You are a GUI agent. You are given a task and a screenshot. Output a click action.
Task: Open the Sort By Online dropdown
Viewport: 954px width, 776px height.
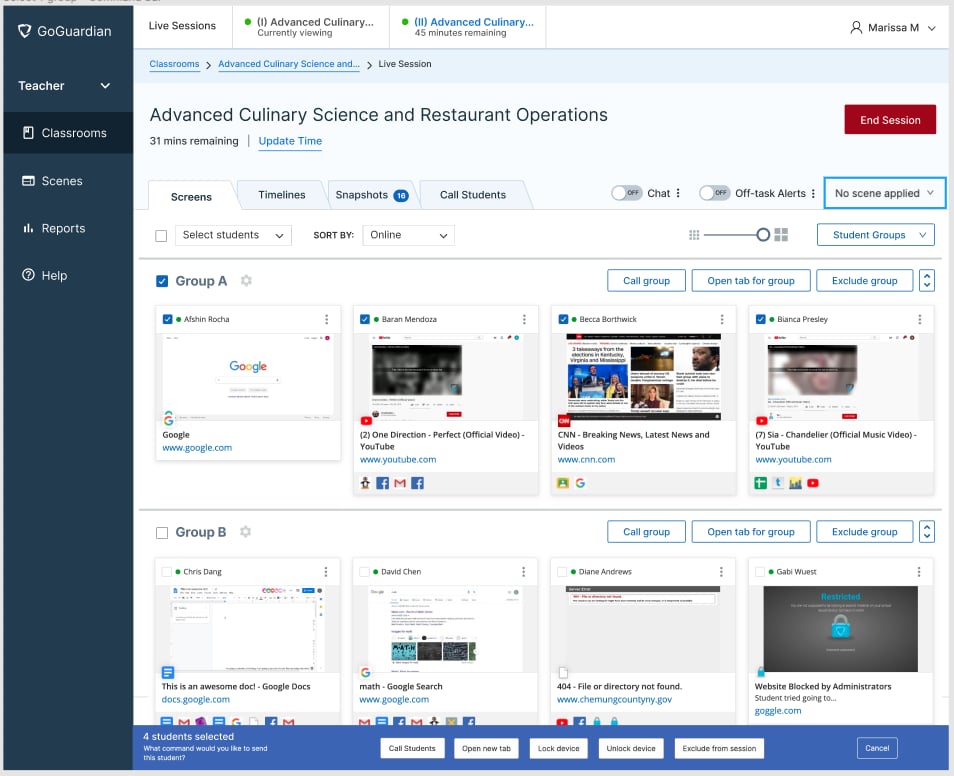click(x=408, y=235)
